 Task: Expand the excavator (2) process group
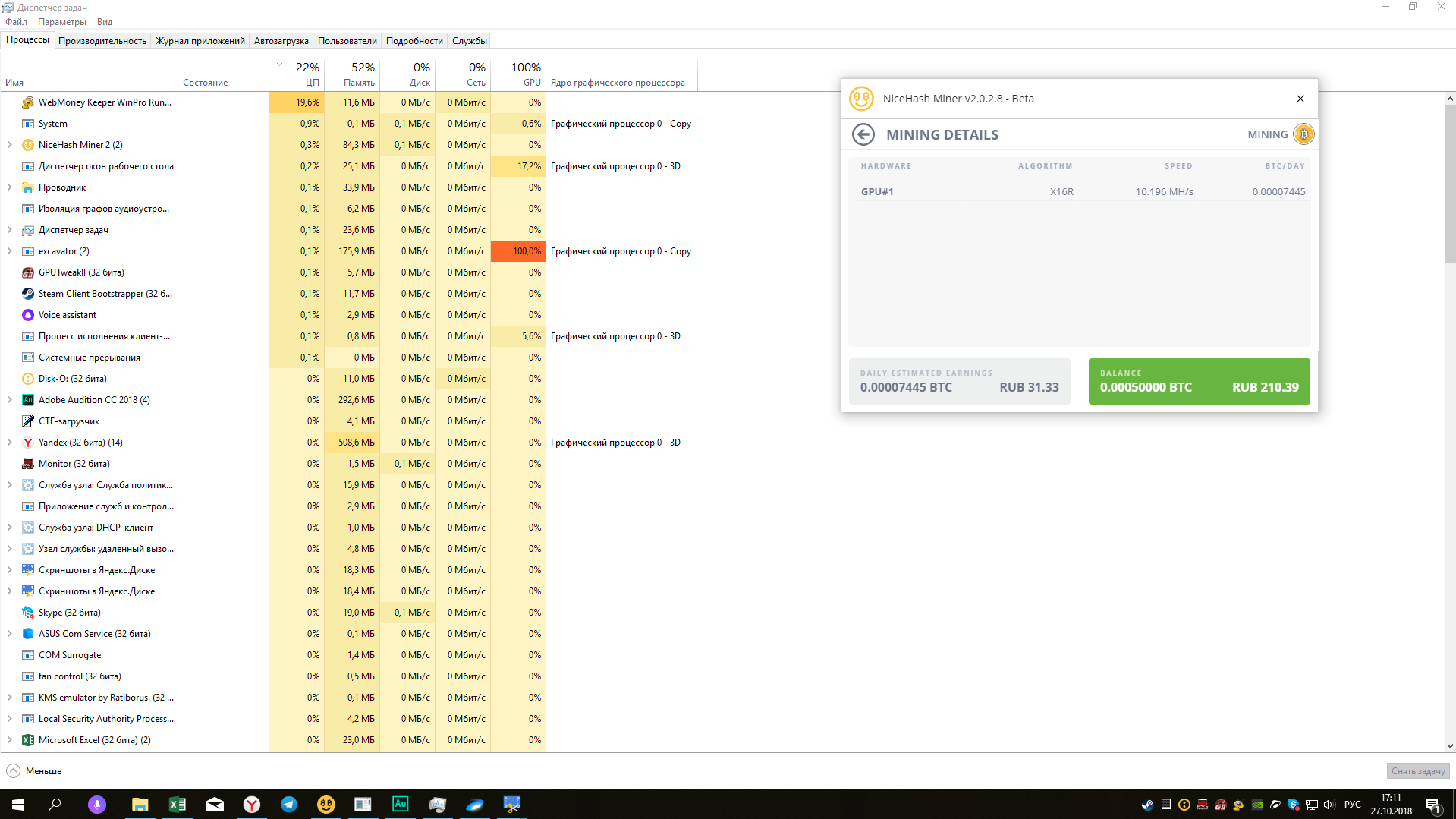pos(9,251)
